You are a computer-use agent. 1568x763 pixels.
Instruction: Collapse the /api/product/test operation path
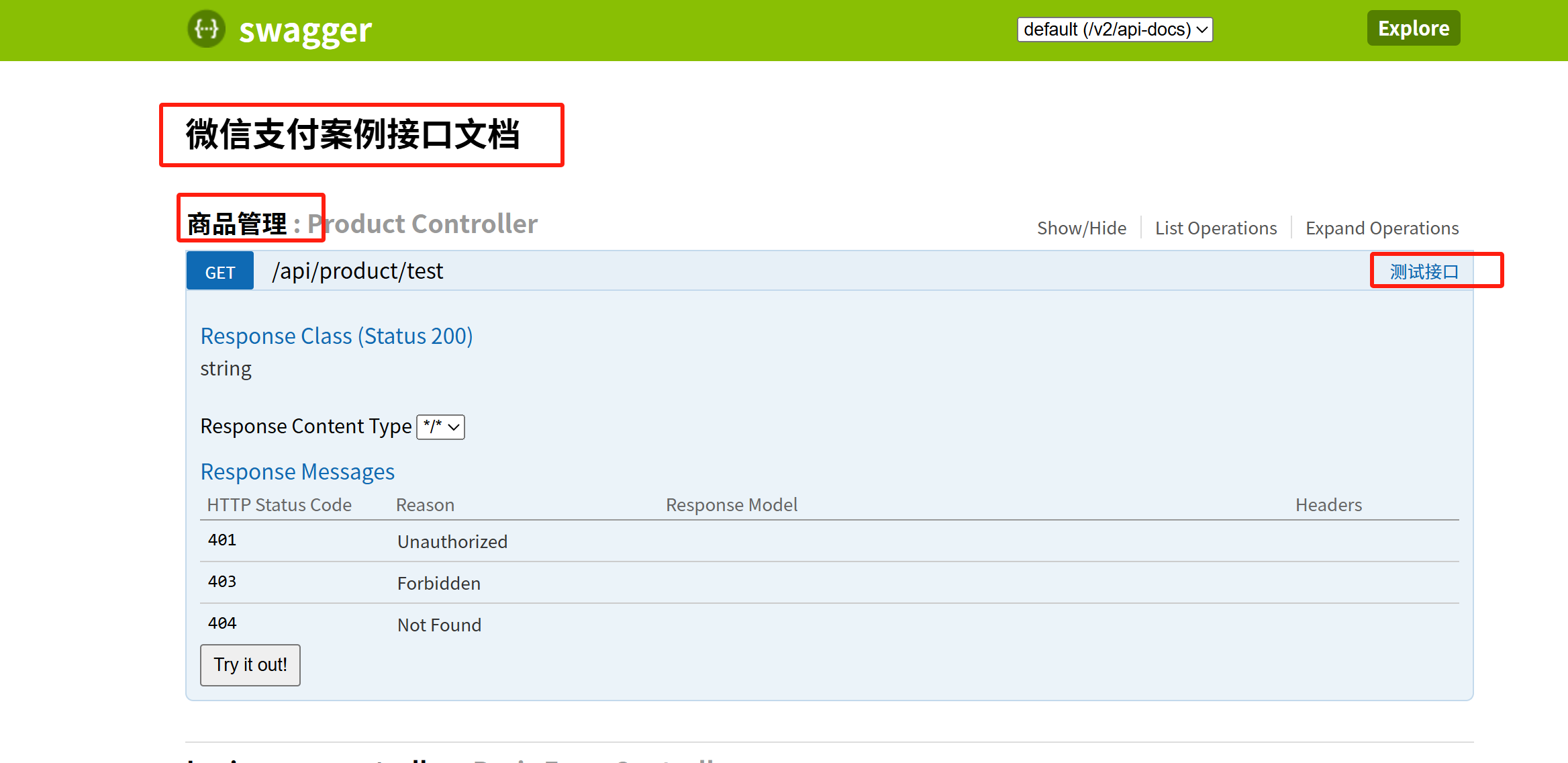357,271
